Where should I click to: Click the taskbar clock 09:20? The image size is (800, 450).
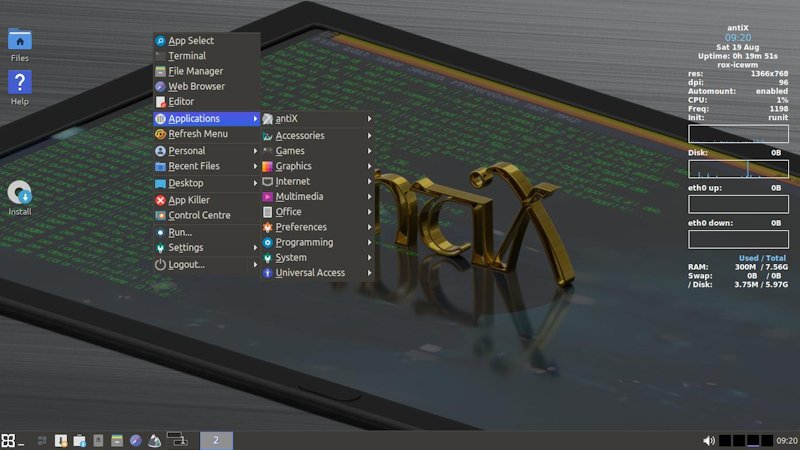pyautogui.click(x=786, y=440)
